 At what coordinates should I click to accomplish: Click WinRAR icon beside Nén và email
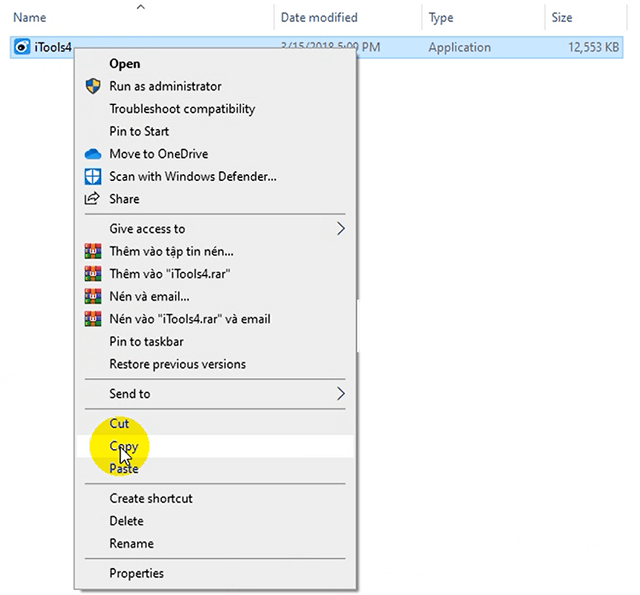(x=93, y=296)
